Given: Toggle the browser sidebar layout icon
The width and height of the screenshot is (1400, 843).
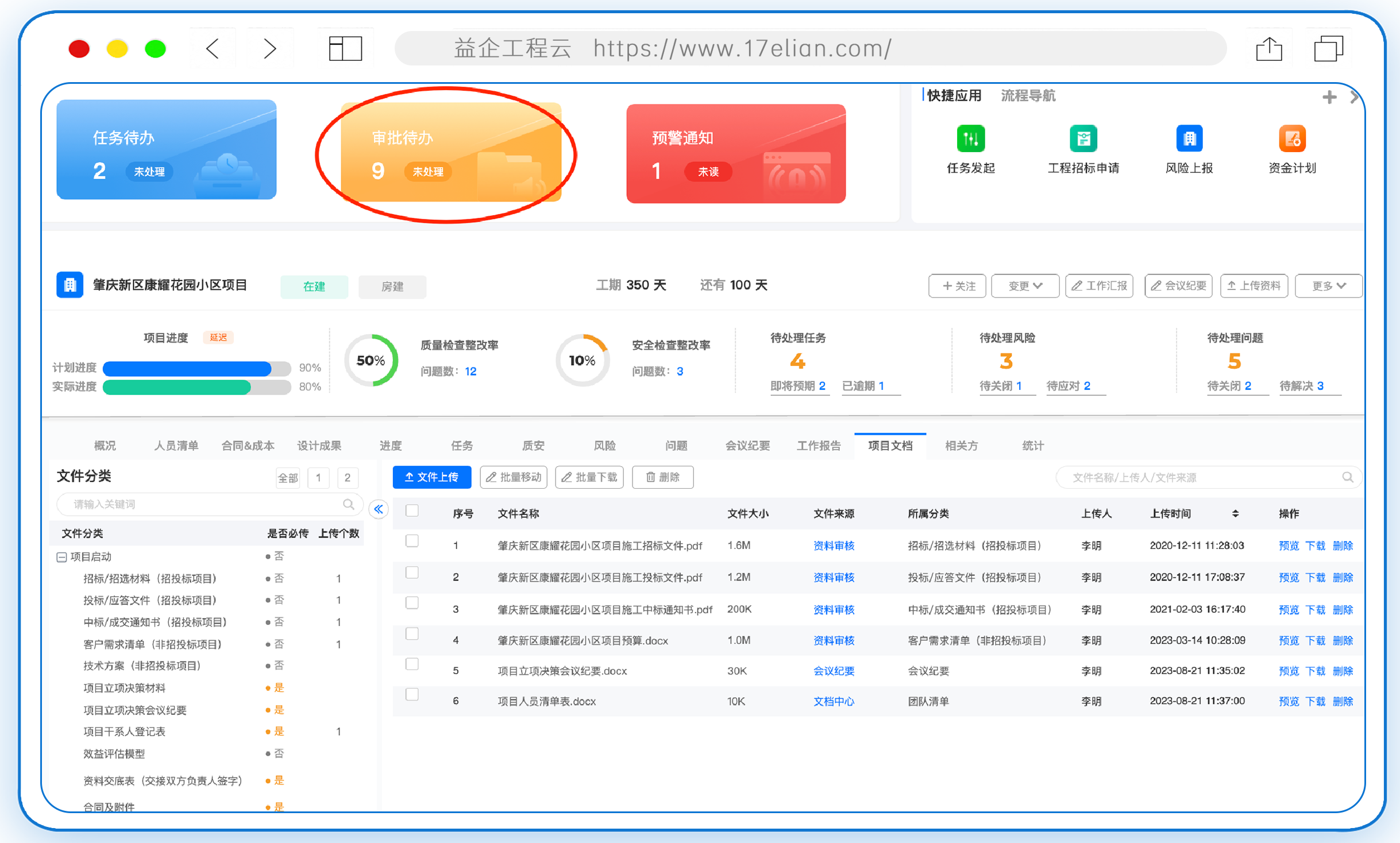Looking at the screenshot, I should (x=345, y=49).
